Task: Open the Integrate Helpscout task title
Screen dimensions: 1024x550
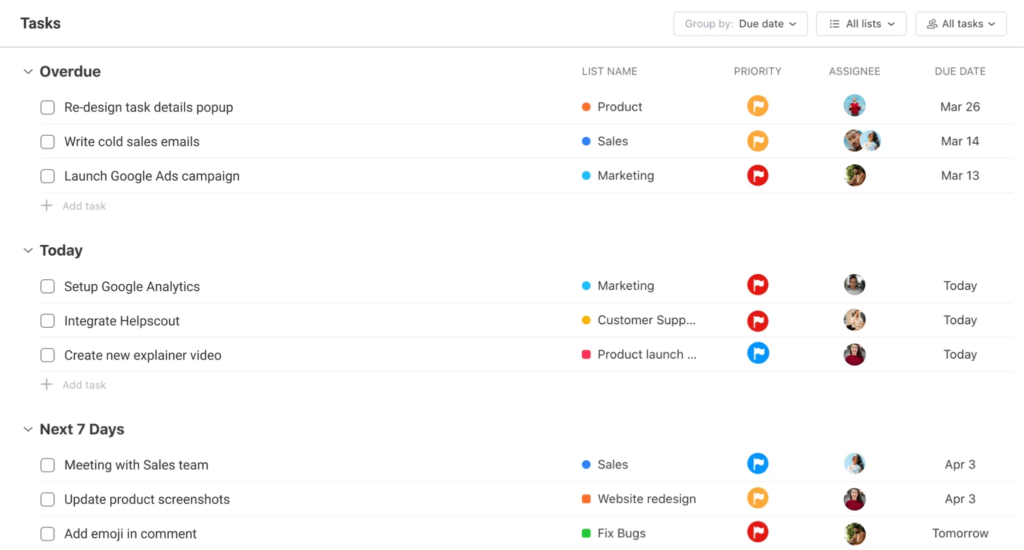Action: tap(121, 321)
